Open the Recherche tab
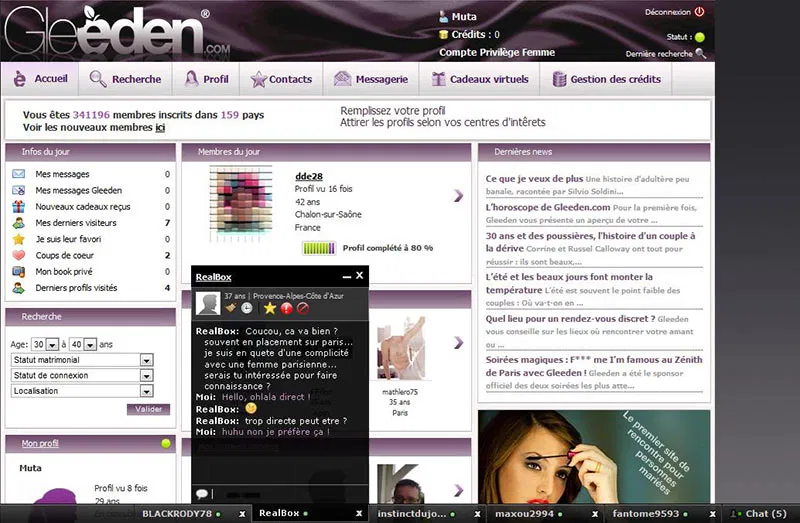800x523 pixels. tap(125, 79)
